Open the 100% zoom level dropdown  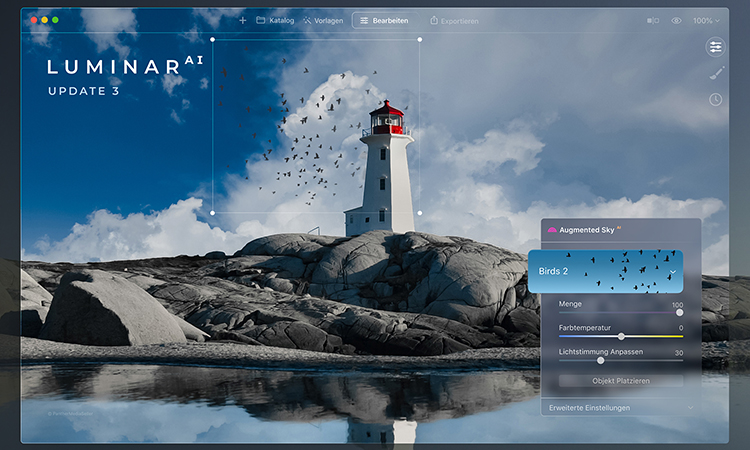[706, 20]
